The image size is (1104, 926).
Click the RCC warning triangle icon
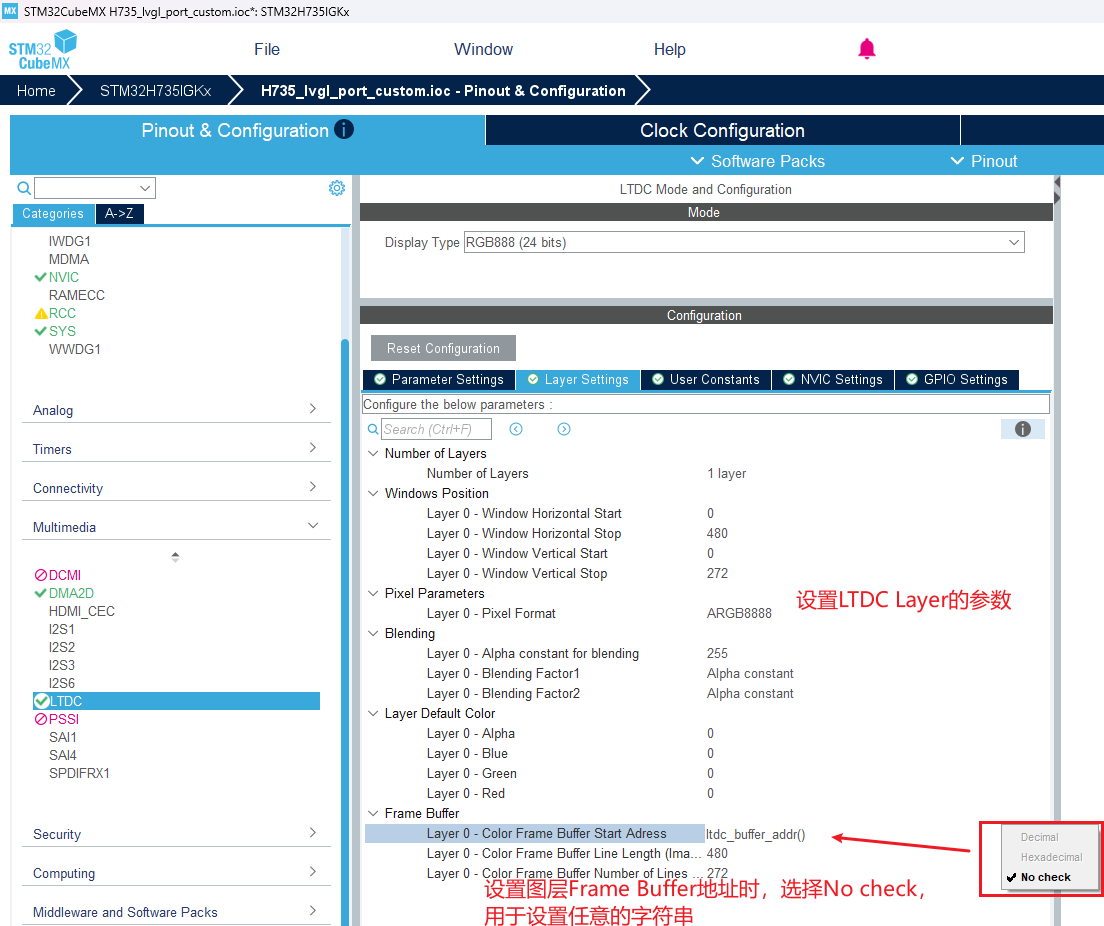[41, 313]
